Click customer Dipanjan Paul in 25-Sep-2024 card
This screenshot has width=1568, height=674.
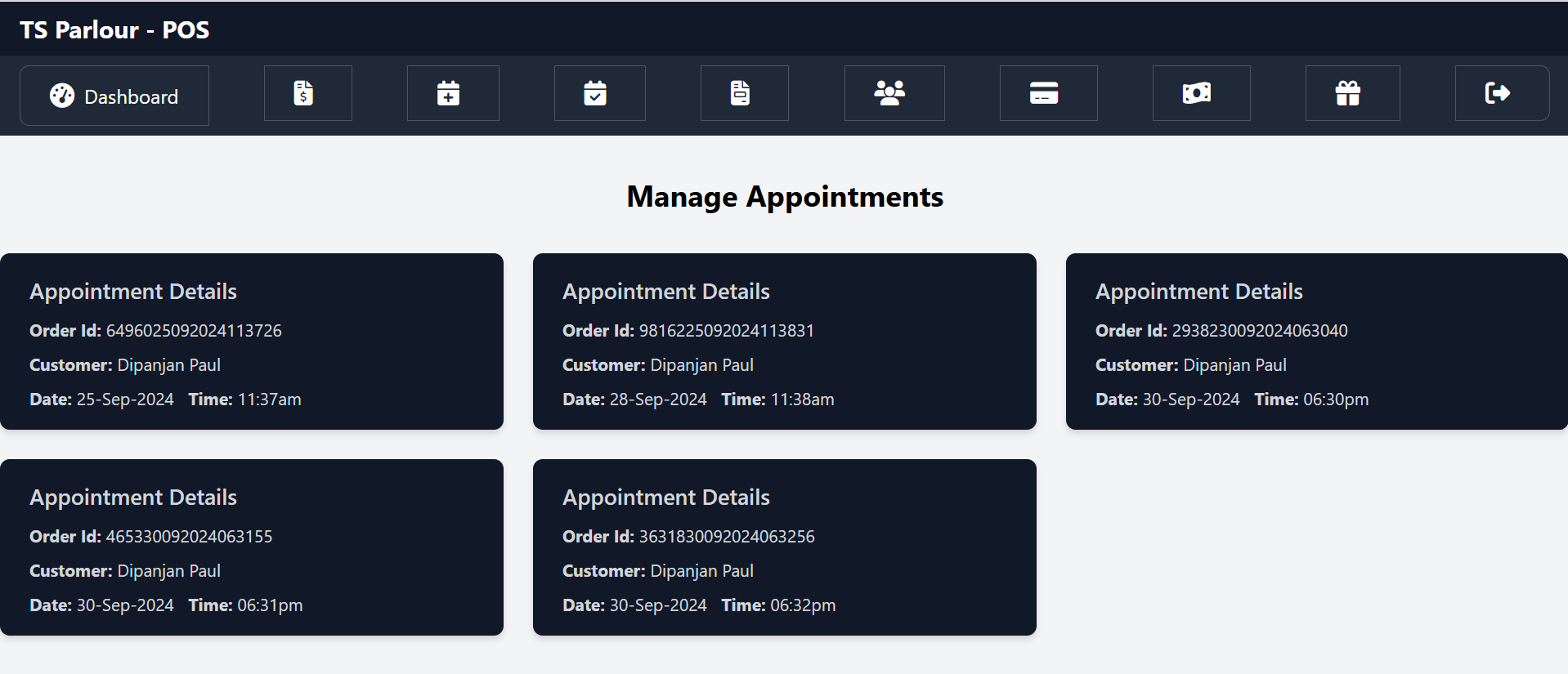click(x=169, y=365)
